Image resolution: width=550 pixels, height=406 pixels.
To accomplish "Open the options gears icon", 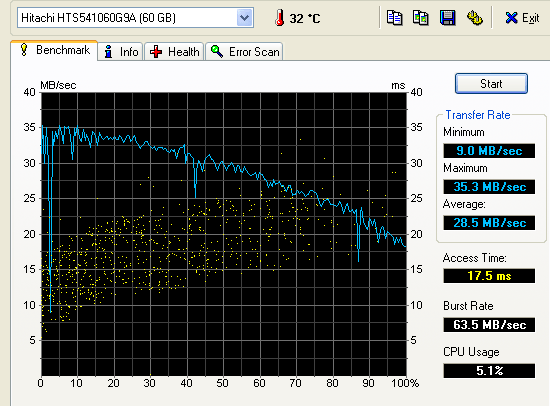I will 474,18.
